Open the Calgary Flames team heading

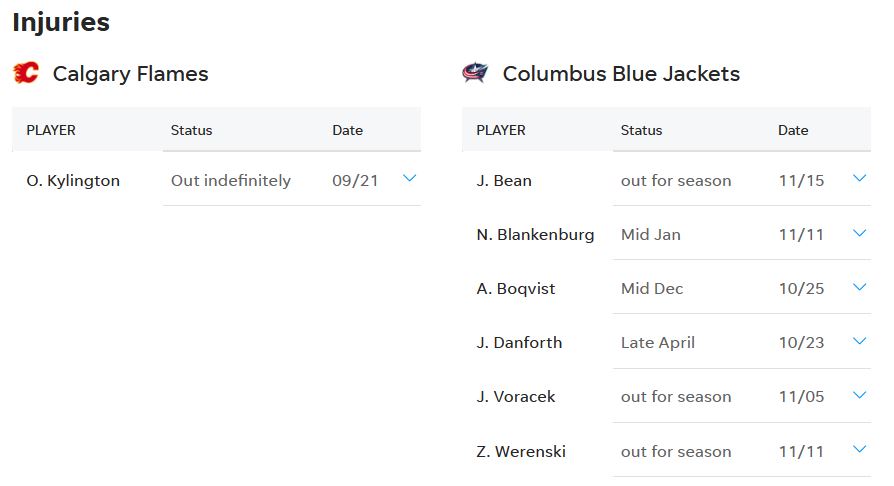point(131,74)
